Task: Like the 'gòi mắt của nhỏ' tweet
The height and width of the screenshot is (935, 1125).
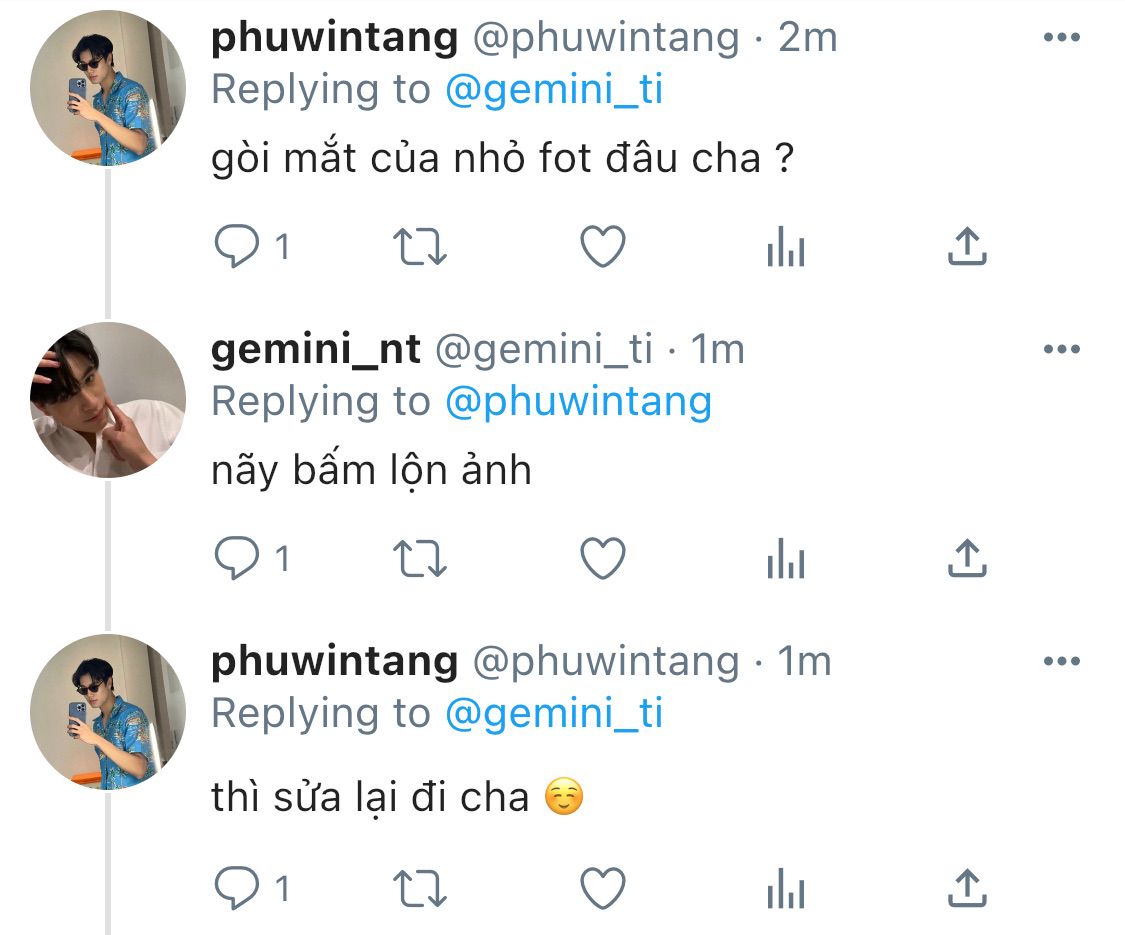Action: [603, 247]
